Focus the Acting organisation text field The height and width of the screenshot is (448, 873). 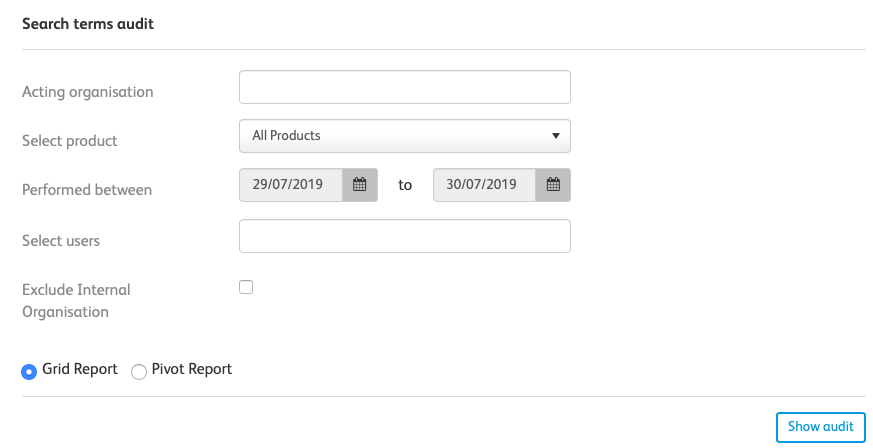click(x=404, y=87)
